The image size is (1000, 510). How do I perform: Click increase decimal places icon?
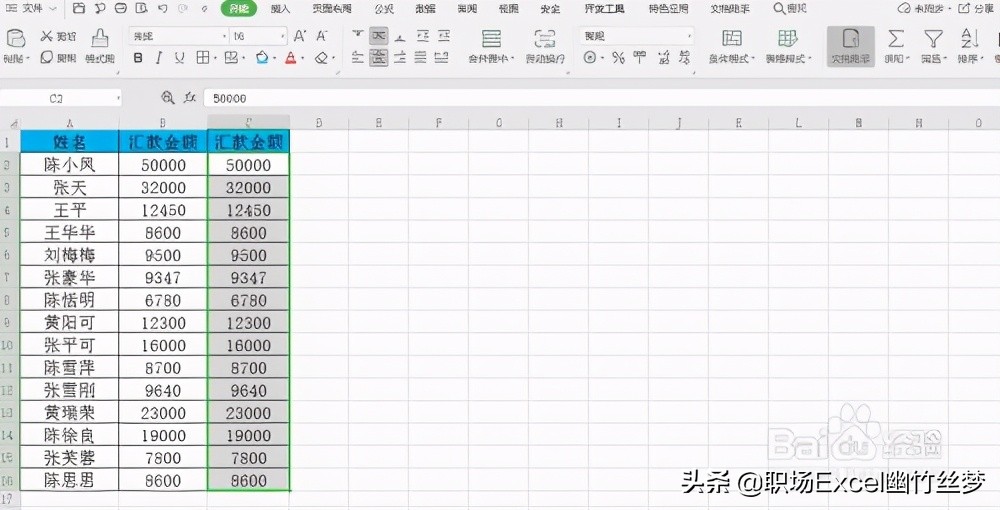pyautogui.click(x=663, y=58)
